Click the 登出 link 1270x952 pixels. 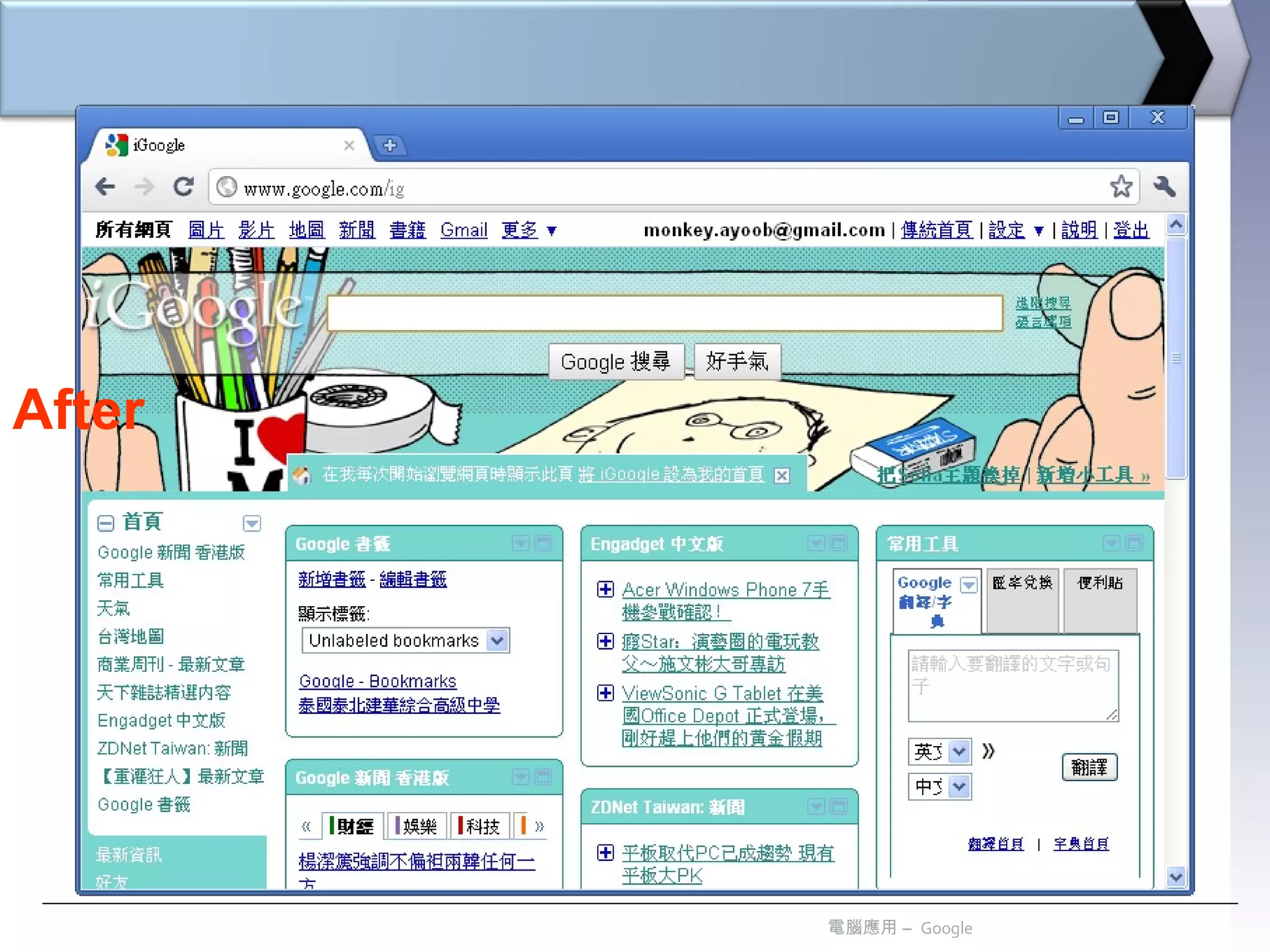click(x=1131, y=231)
